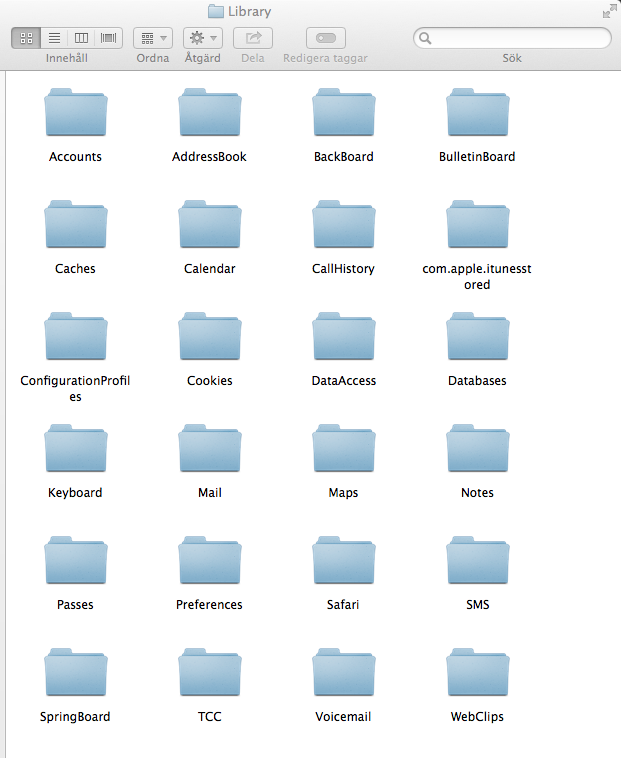
Task: Click the 'Accounts' folder name label
Action: coord(75,157)
